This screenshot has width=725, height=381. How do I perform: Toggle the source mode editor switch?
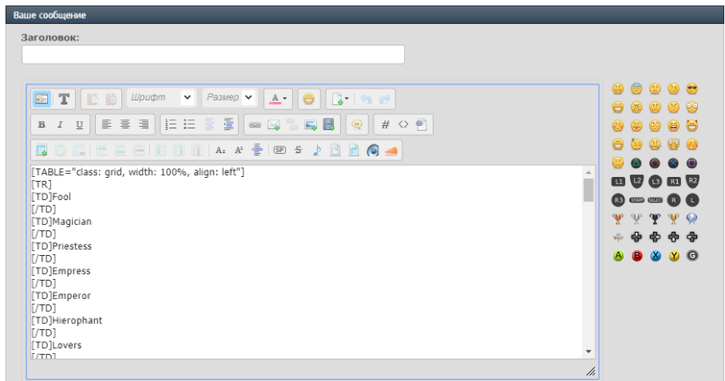click(42, 99)
